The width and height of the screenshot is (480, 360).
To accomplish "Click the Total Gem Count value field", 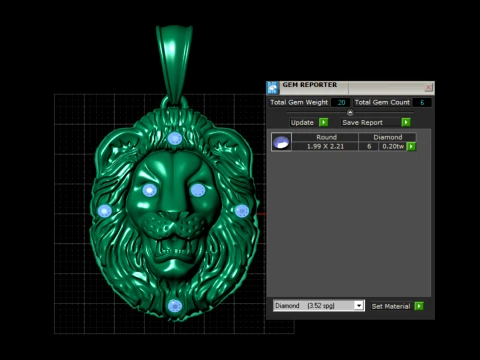I will 422,102.
